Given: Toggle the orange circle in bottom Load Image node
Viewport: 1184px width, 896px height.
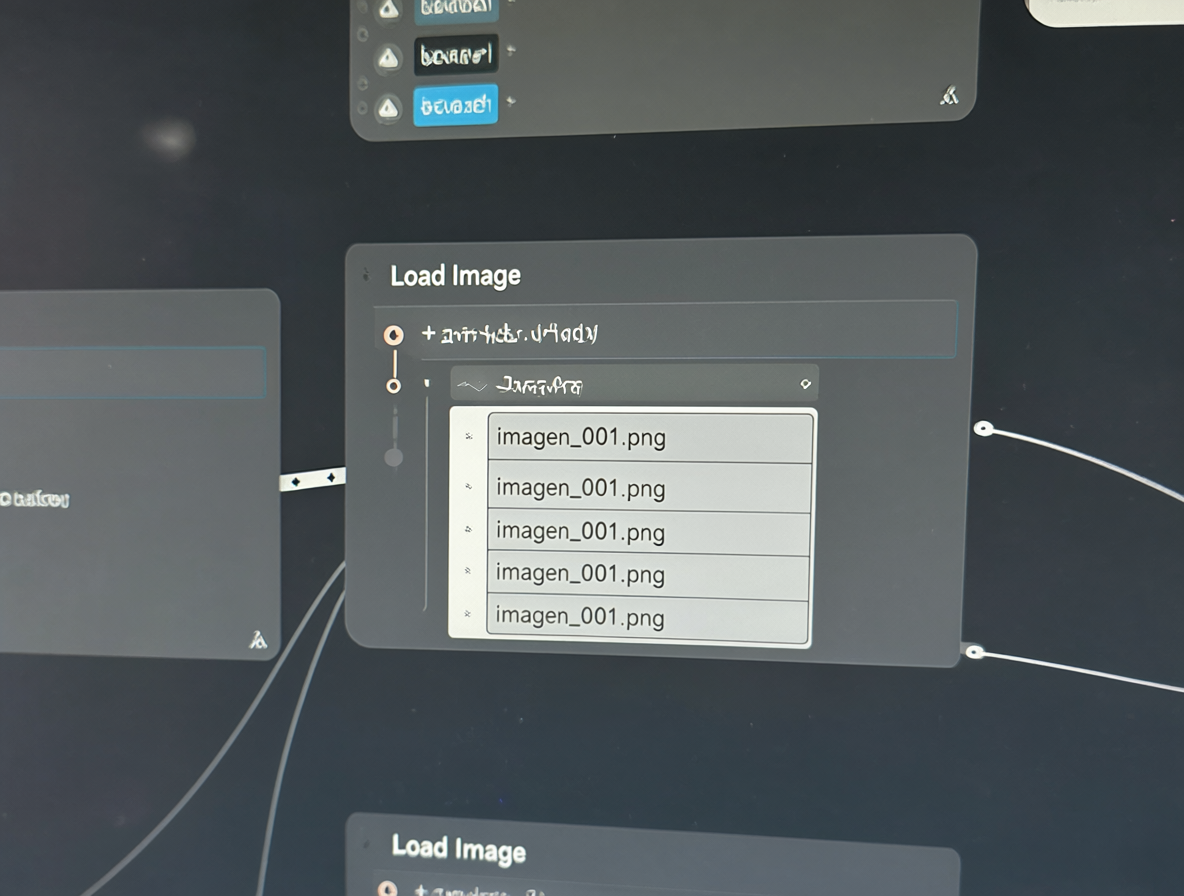Looking at the screenshot, I should [387, 888].
